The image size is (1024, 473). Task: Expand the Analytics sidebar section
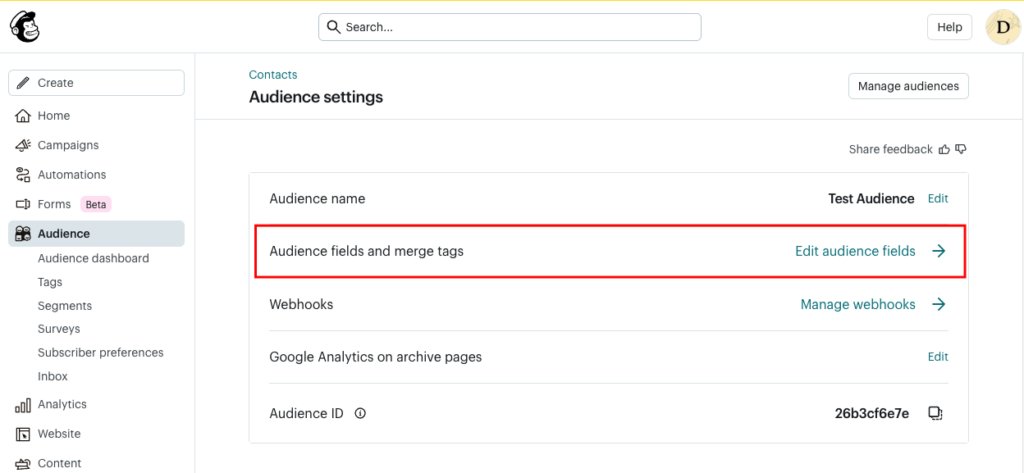click(x=62, y=404)
